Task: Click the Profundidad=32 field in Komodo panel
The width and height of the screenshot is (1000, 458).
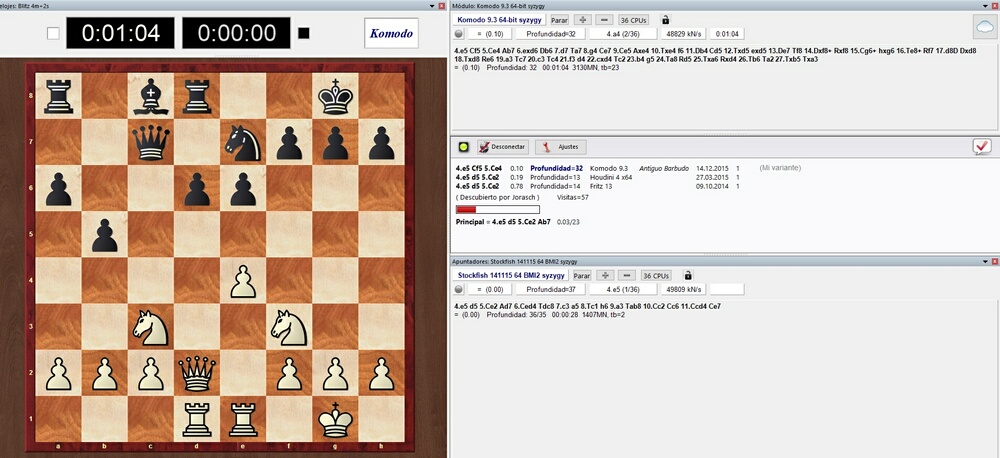Action: pyautogui.click(x=550, y=34)
